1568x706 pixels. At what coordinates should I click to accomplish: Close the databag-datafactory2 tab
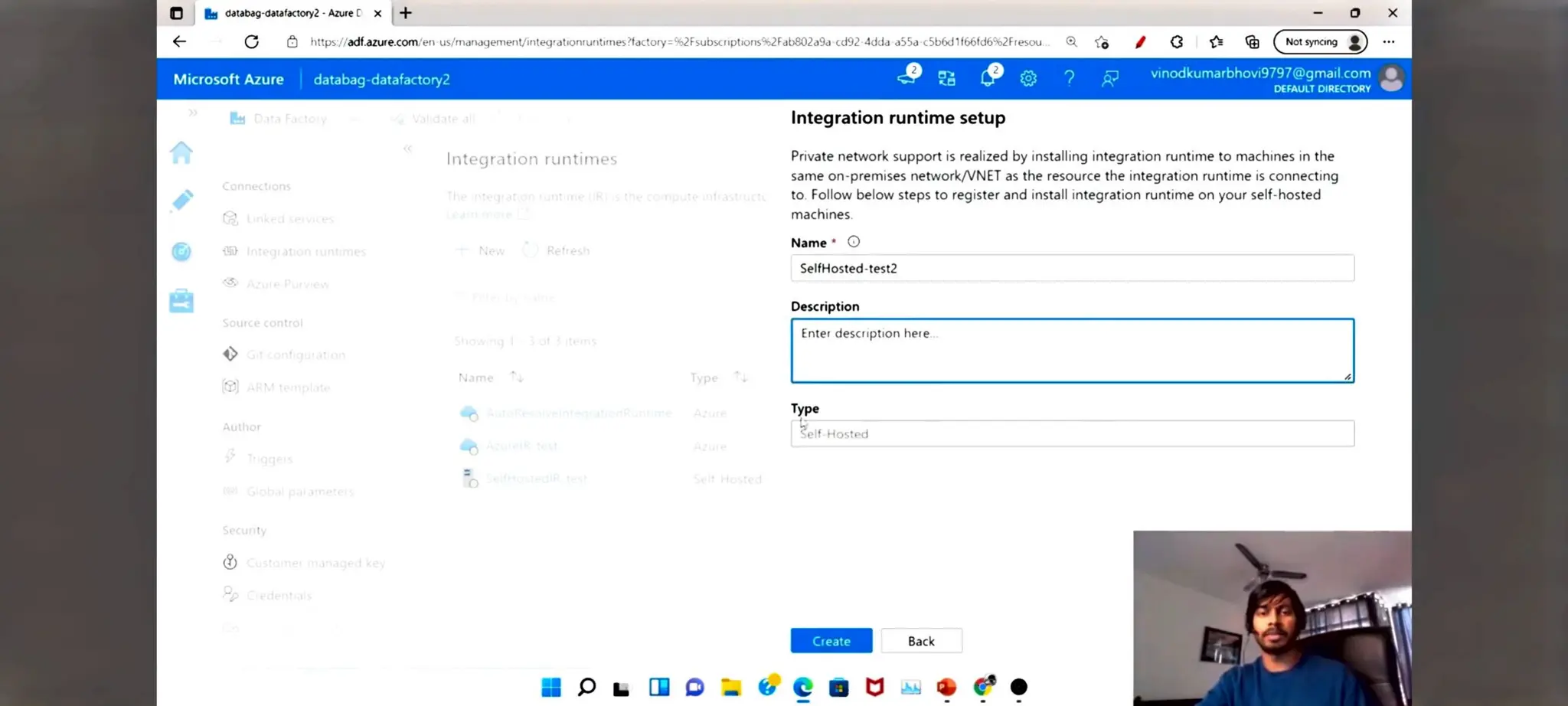(377, 13)
